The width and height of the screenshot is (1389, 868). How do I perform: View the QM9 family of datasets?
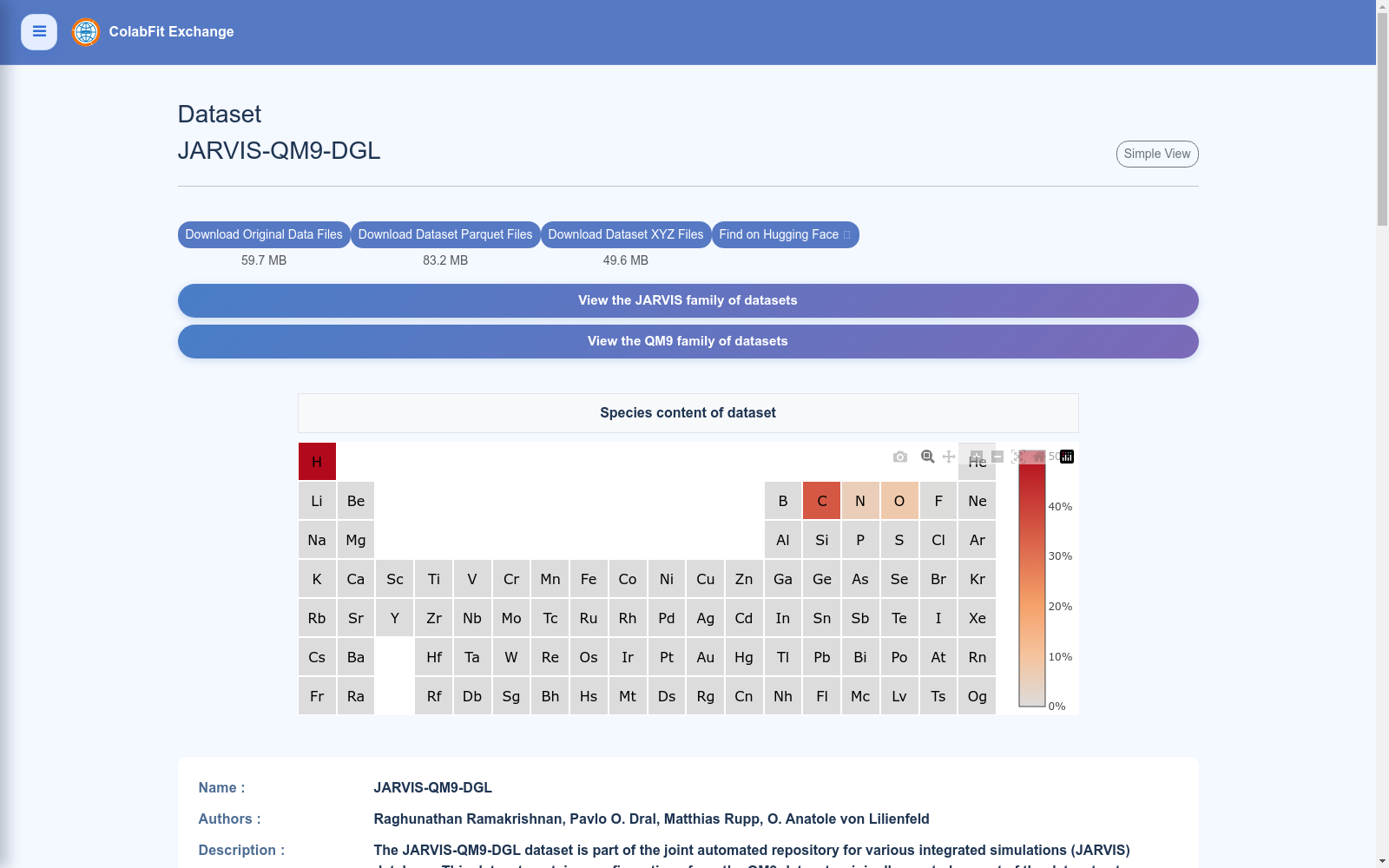click(688, 341)
